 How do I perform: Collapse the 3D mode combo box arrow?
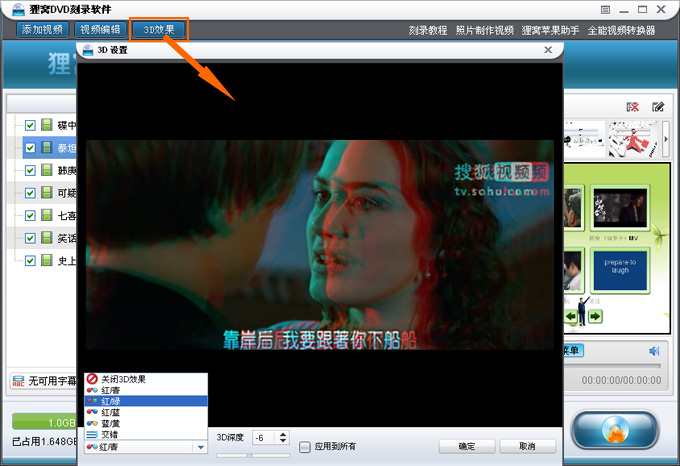click(x=200, y=447)
